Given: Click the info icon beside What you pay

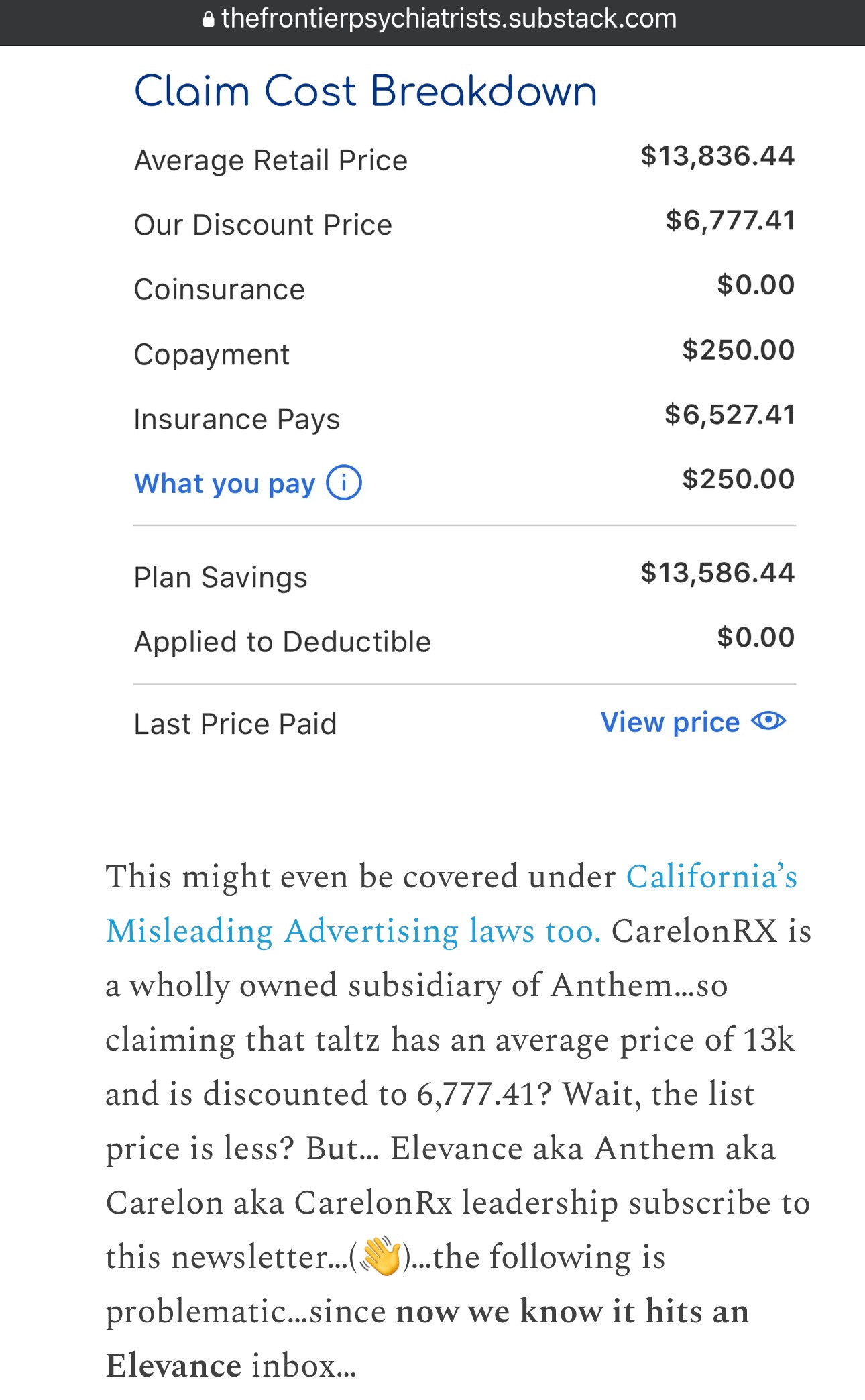Looking at the screenshot, I should 344,483.
